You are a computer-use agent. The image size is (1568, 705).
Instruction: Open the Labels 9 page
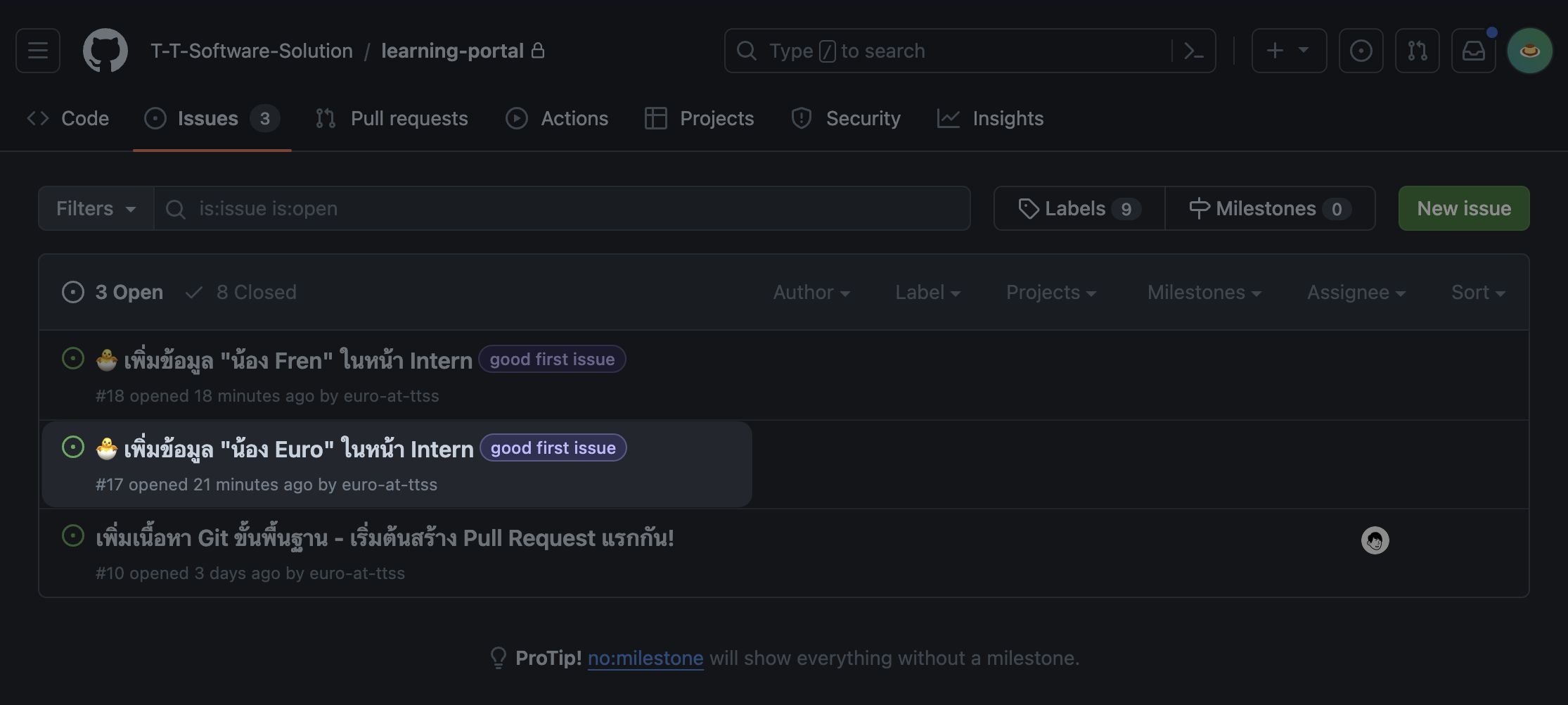pos(1079,208)
